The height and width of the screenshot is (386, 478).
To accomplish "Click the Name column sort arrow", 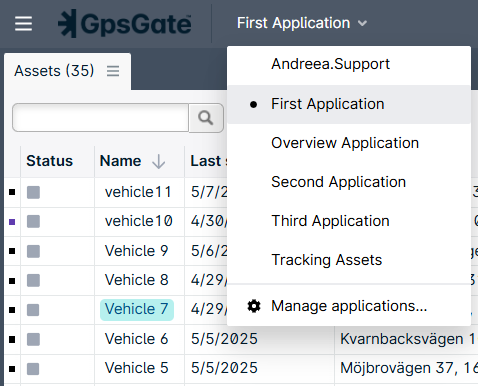I will point(158,161).
